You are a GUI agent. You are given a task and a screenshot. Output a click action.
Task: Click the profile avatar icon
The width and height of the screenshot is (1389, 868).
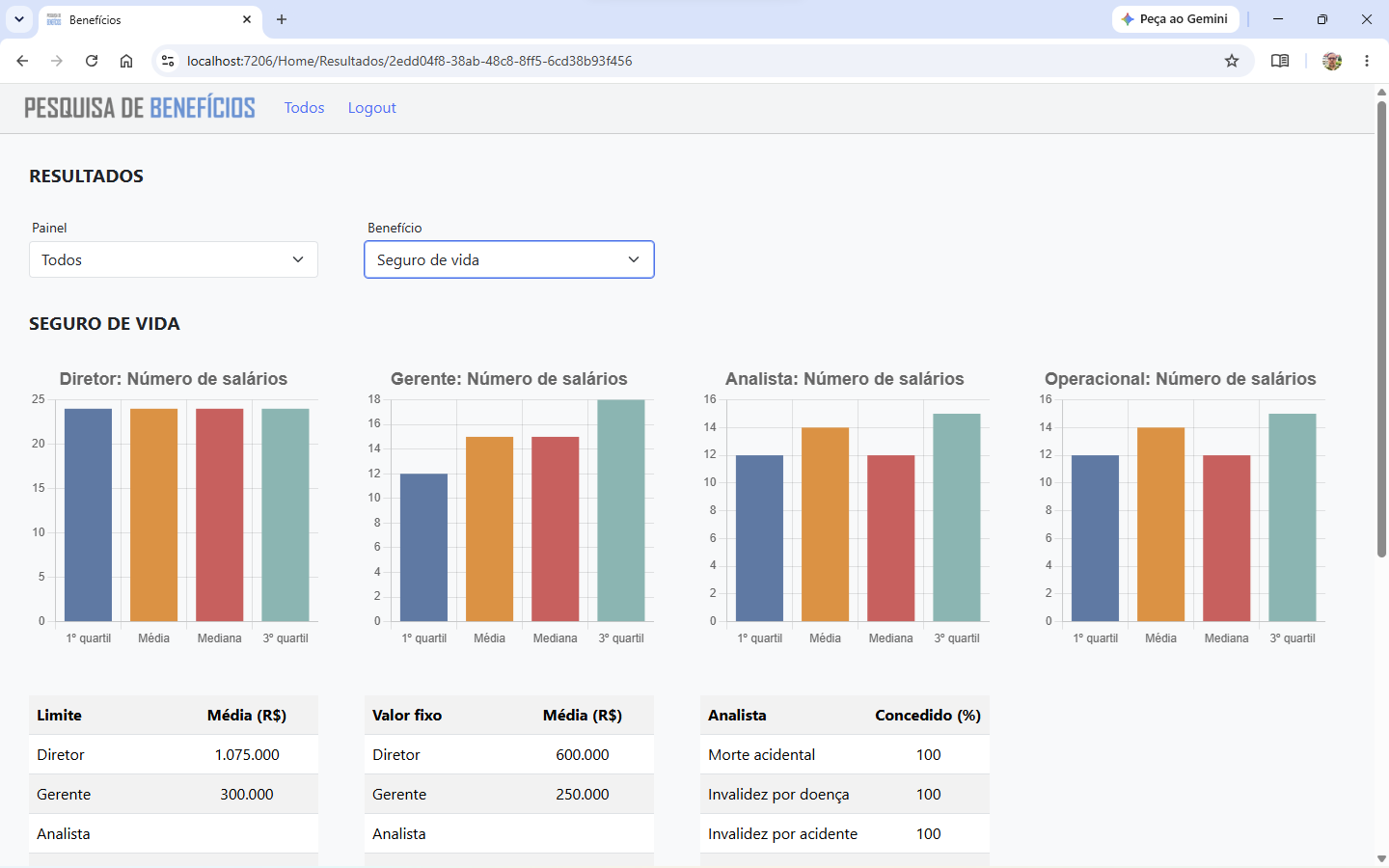pyautogui.click(x=1332, y=61)
